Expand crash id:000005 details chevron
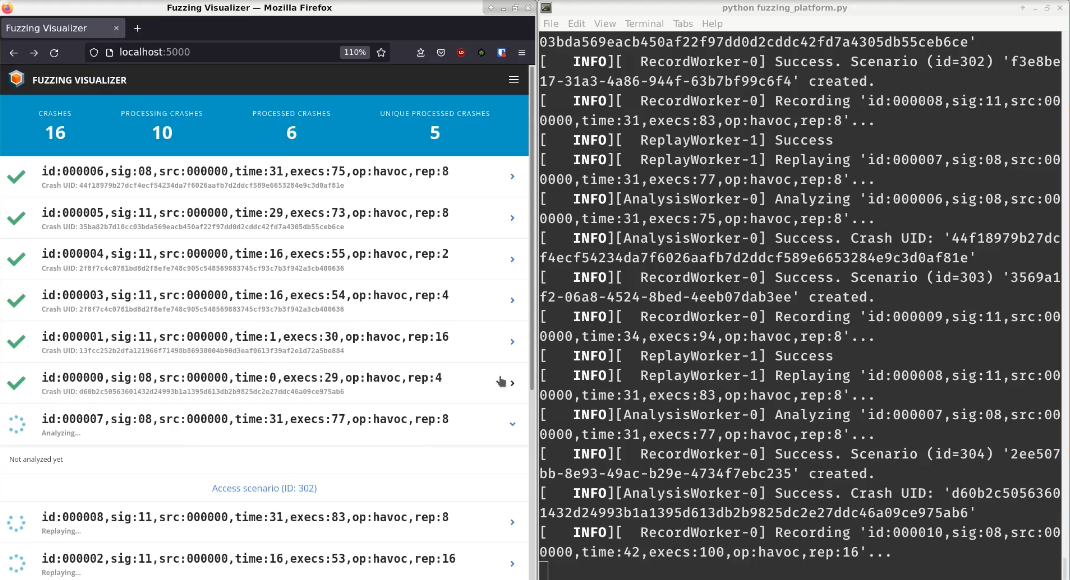The height and width of the screenshot is (580, 1070). click(512, 218)
